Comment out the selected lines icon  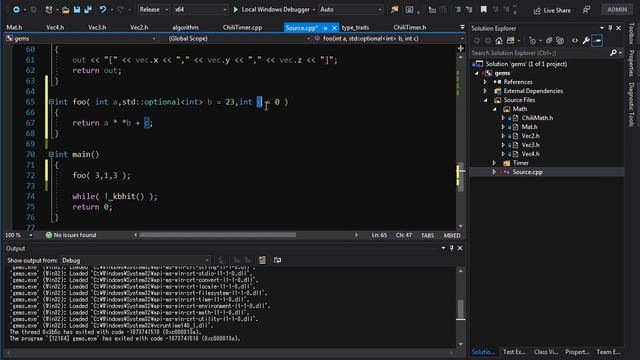(458, 9)
